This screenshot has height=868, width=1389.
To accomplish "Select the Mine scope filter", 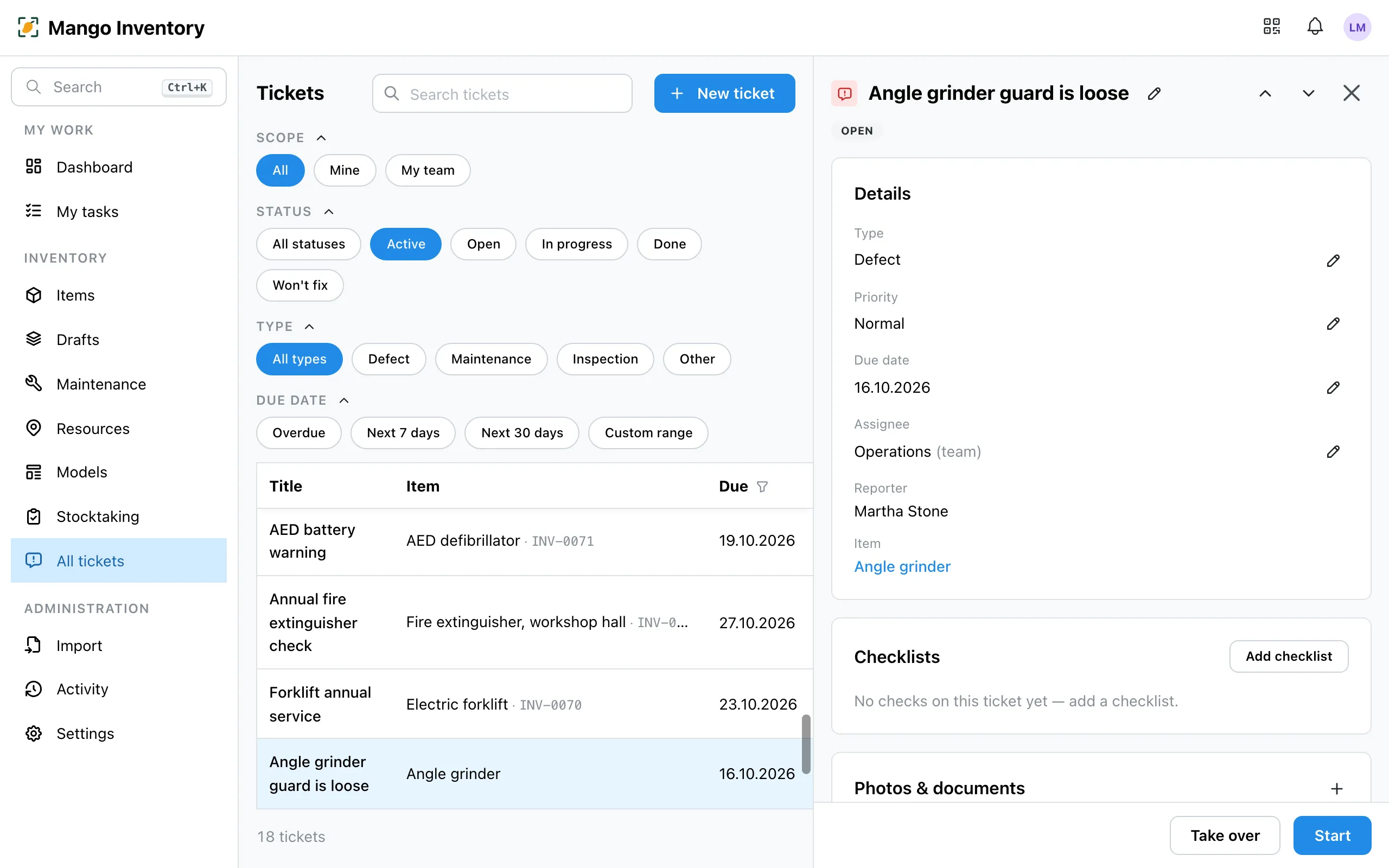I will (345, 170).
